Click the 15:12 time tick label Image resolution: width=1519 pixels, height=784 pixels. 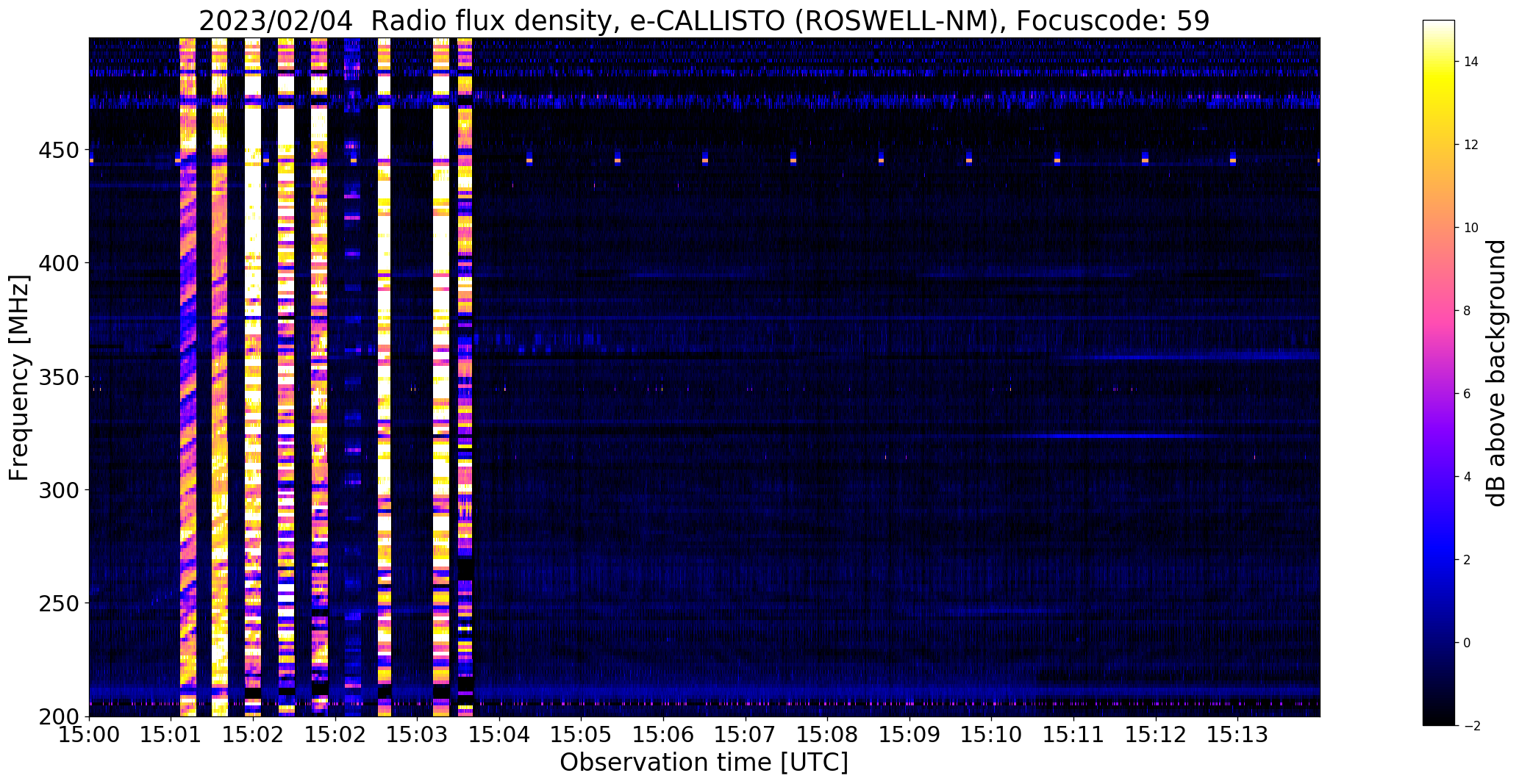[1156, 735]
